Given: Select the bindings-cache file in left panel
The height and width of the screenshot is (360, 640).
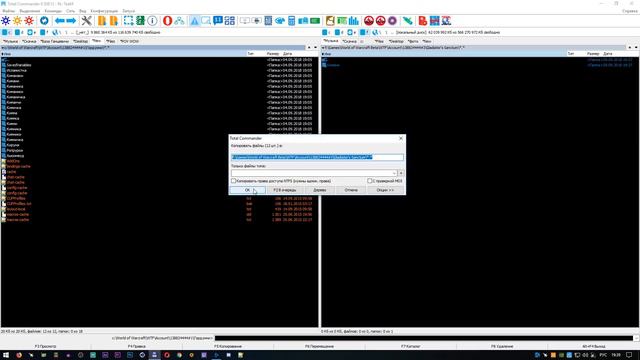Looking at the screenshot, I should pyautogui.click(x=18, y=167).
